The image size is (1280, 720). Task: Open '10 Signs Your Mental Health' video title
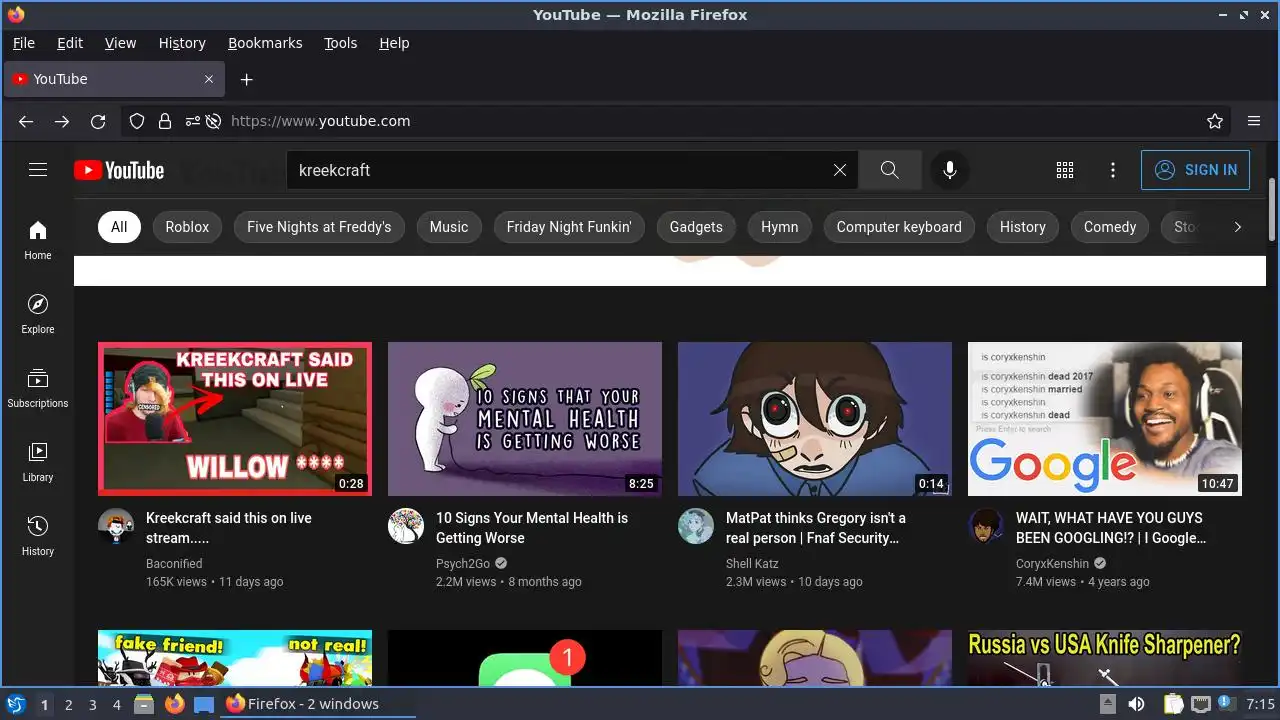click(x=532, y=528)
